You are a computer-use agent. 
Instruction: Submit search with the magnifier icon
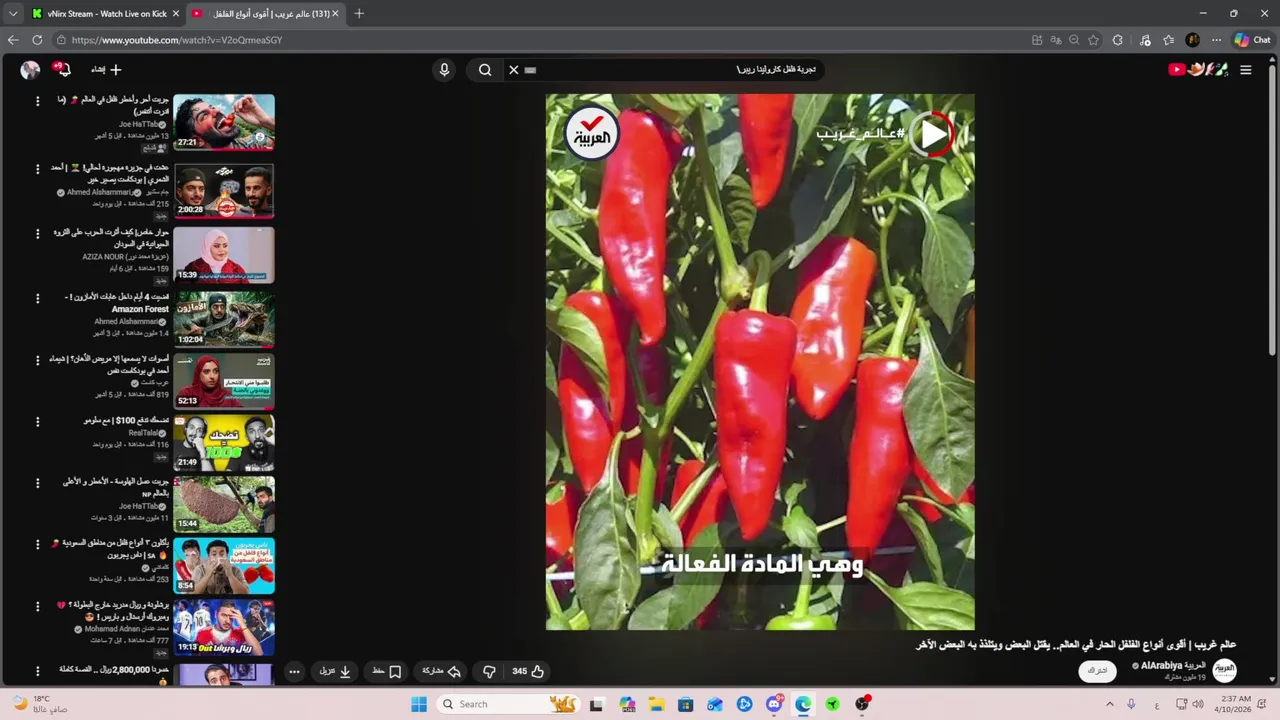point(485,70)
